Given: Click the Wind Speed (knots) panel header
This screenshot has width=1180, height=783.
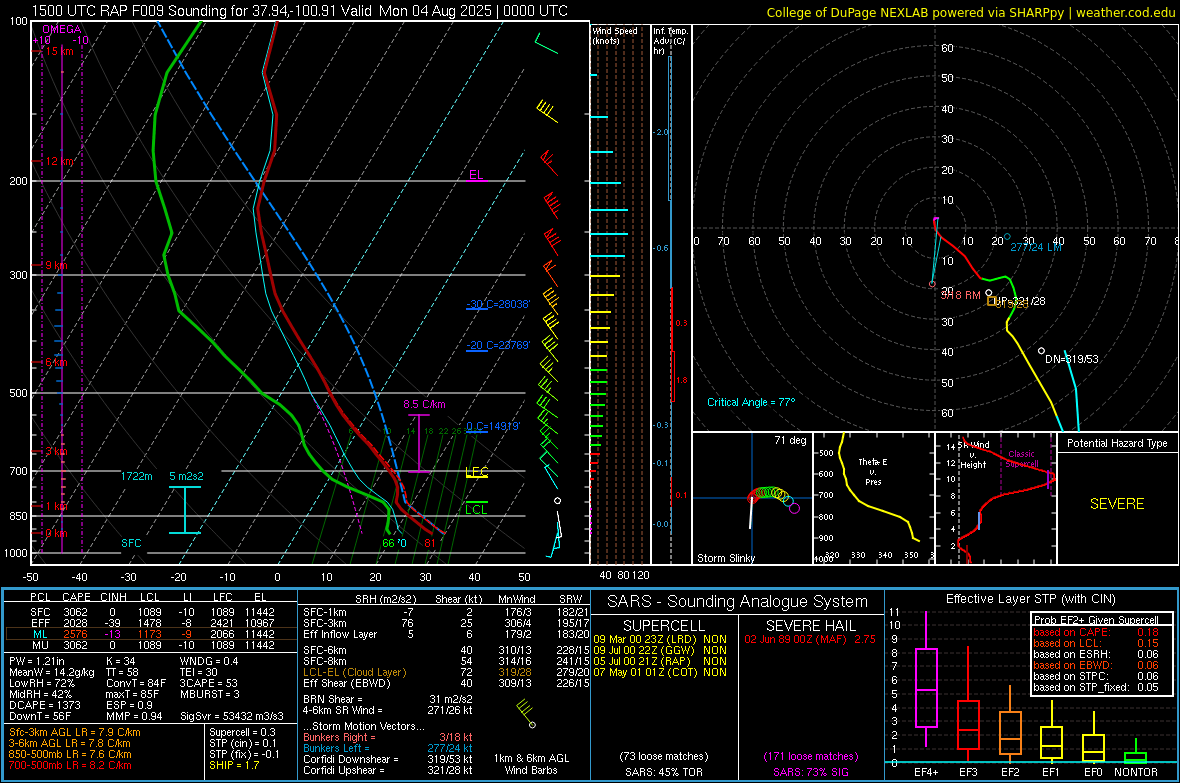Looking at the screenshot, I should point(615,35).
